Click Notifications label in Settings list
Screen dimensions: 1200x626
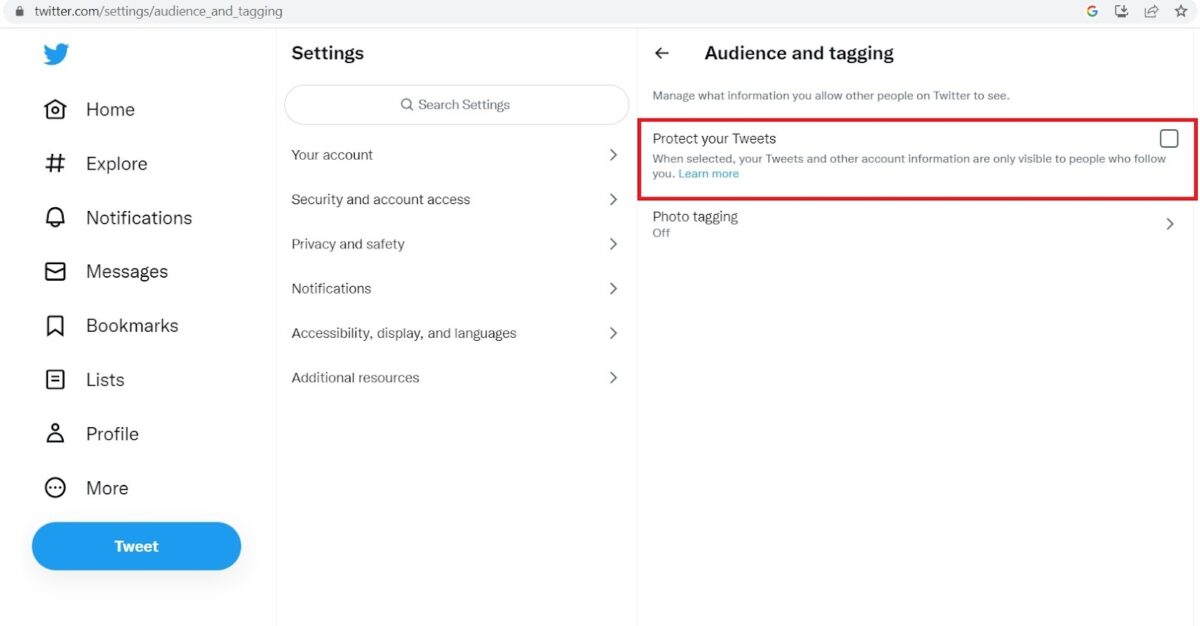331,289
